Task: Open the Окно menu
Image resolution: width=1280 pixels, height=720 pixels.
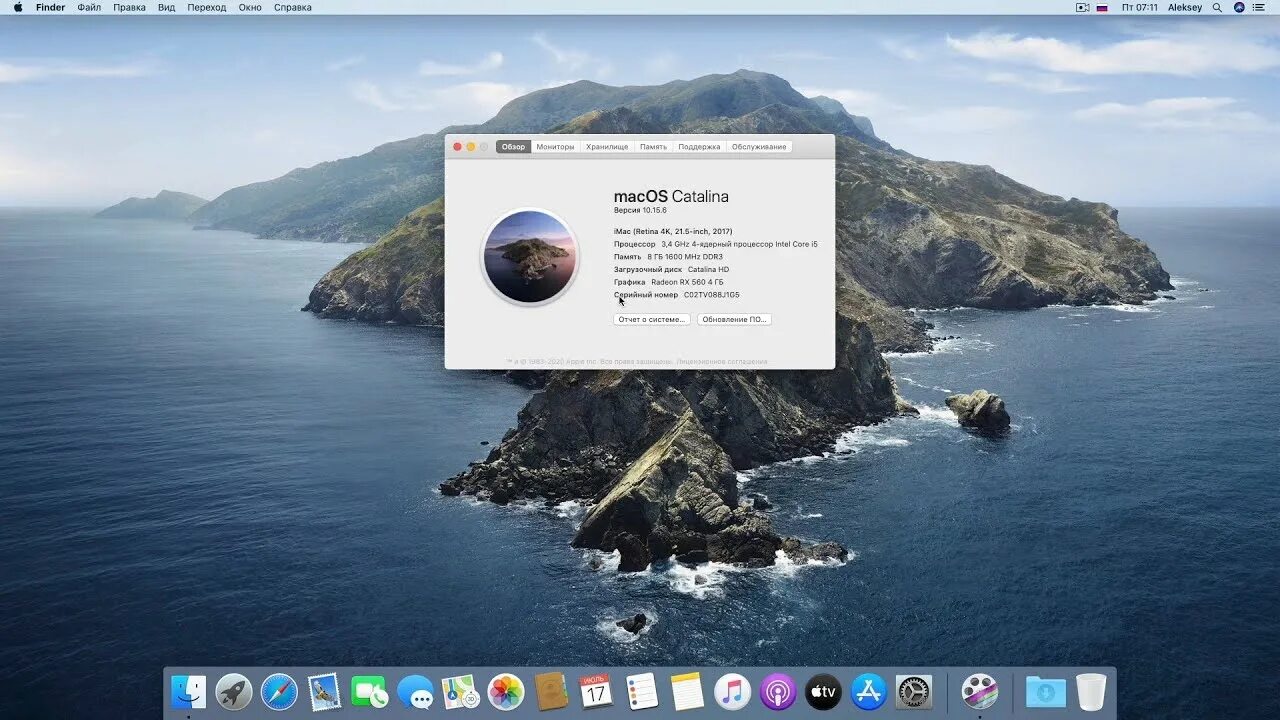Action: (x=250, y=7)
